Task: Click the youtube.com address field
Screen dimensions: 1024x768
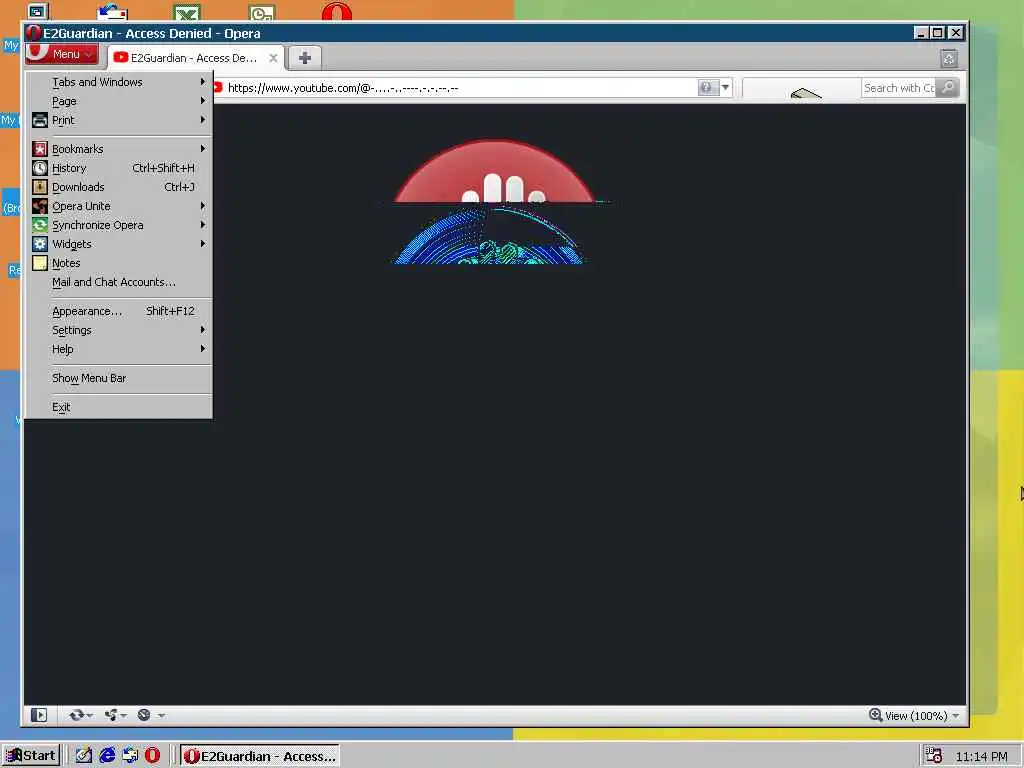Action: coord(457,88)
